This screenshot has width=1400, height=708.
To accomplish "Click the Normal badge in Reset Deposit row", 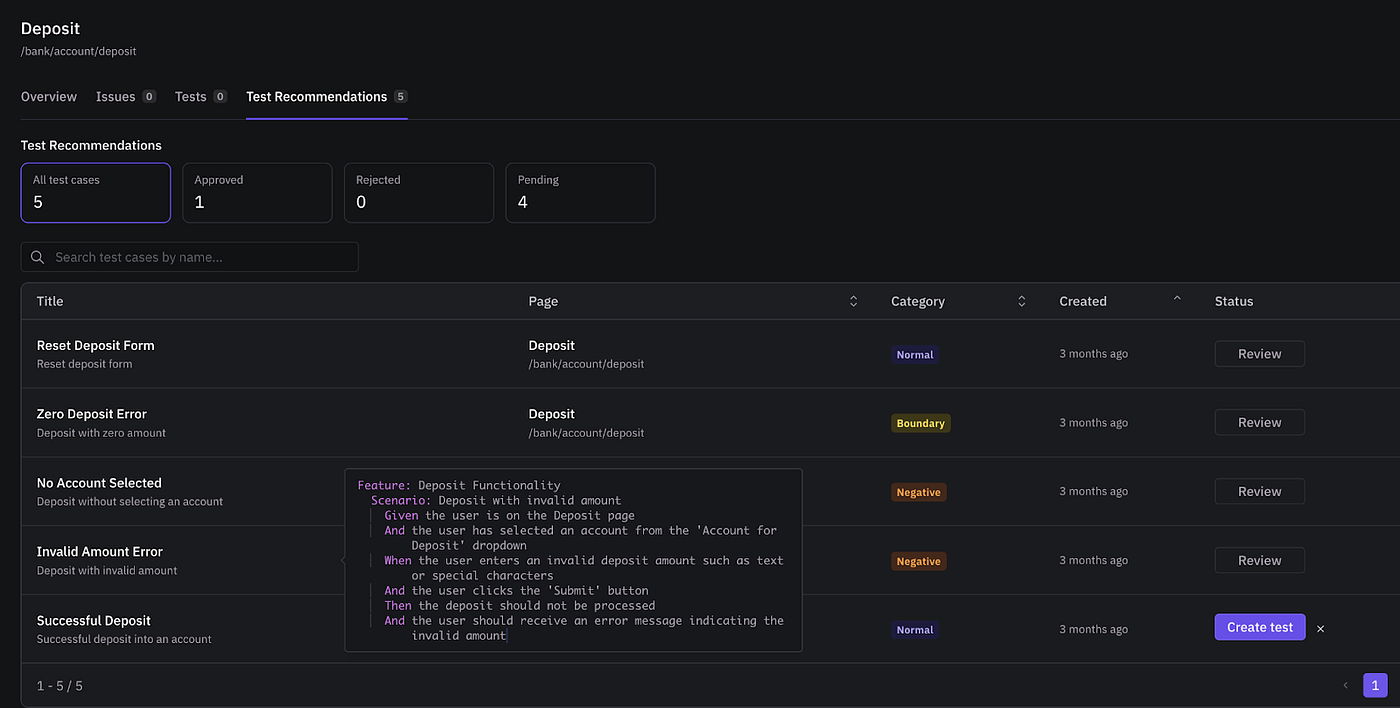I will tap(915, 355).
